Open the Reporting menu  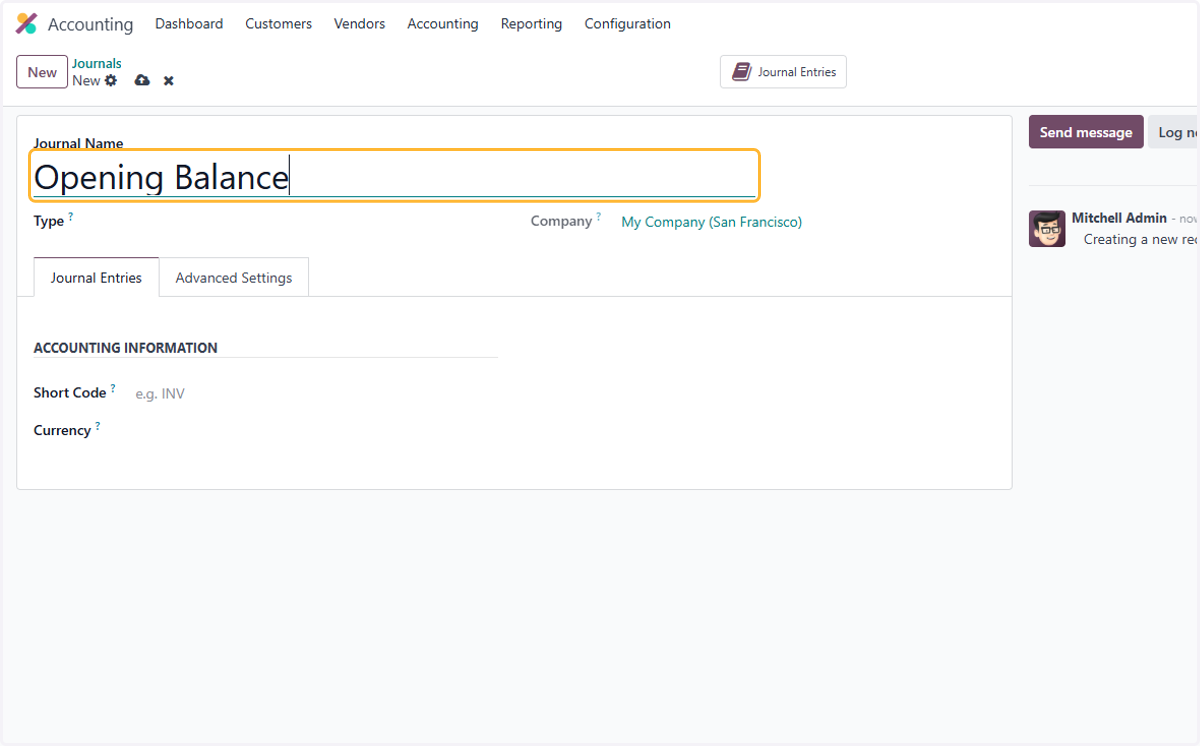[x=531, y=24]
